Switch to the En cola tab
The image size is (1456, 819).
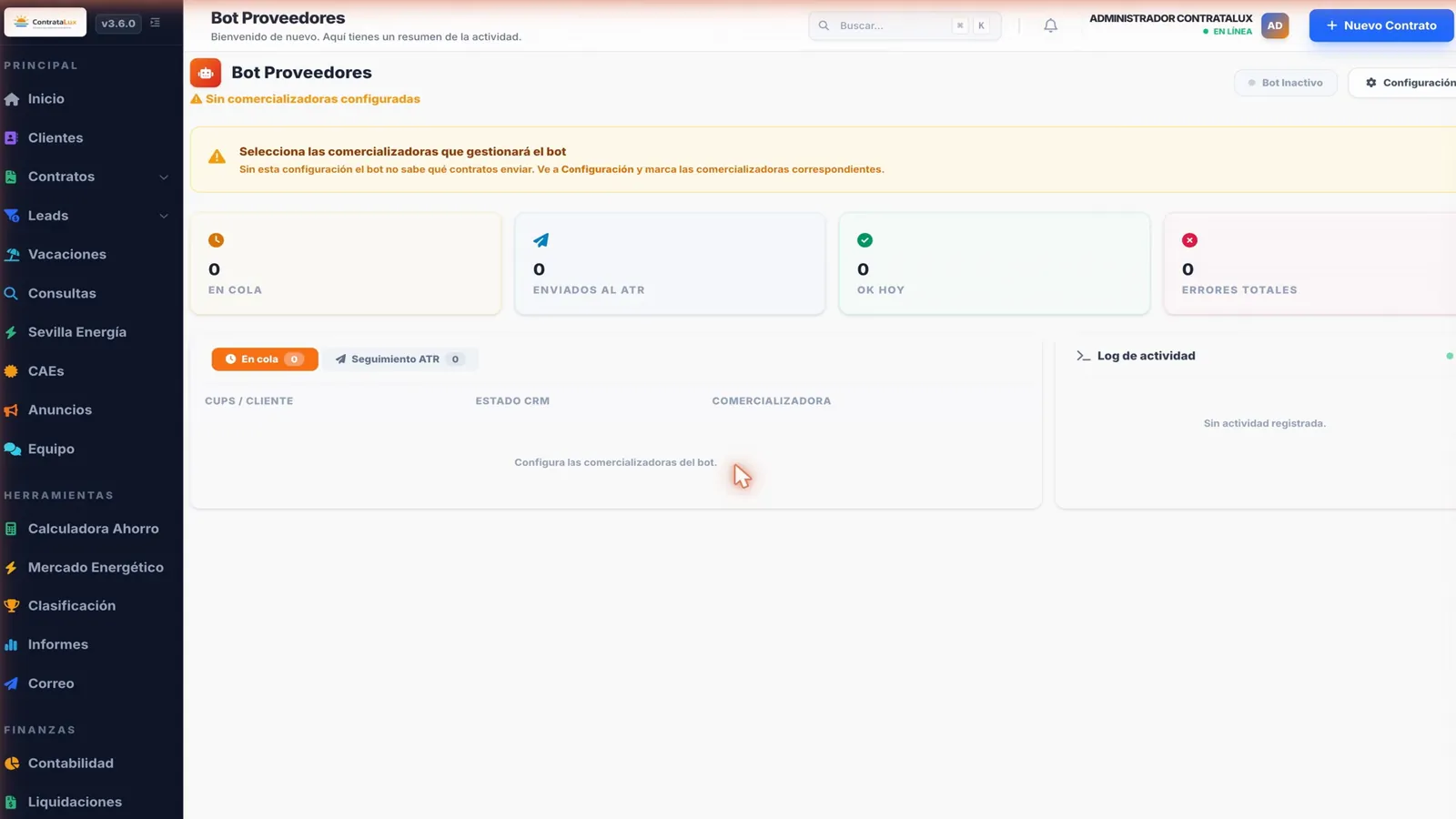(265, 359)
